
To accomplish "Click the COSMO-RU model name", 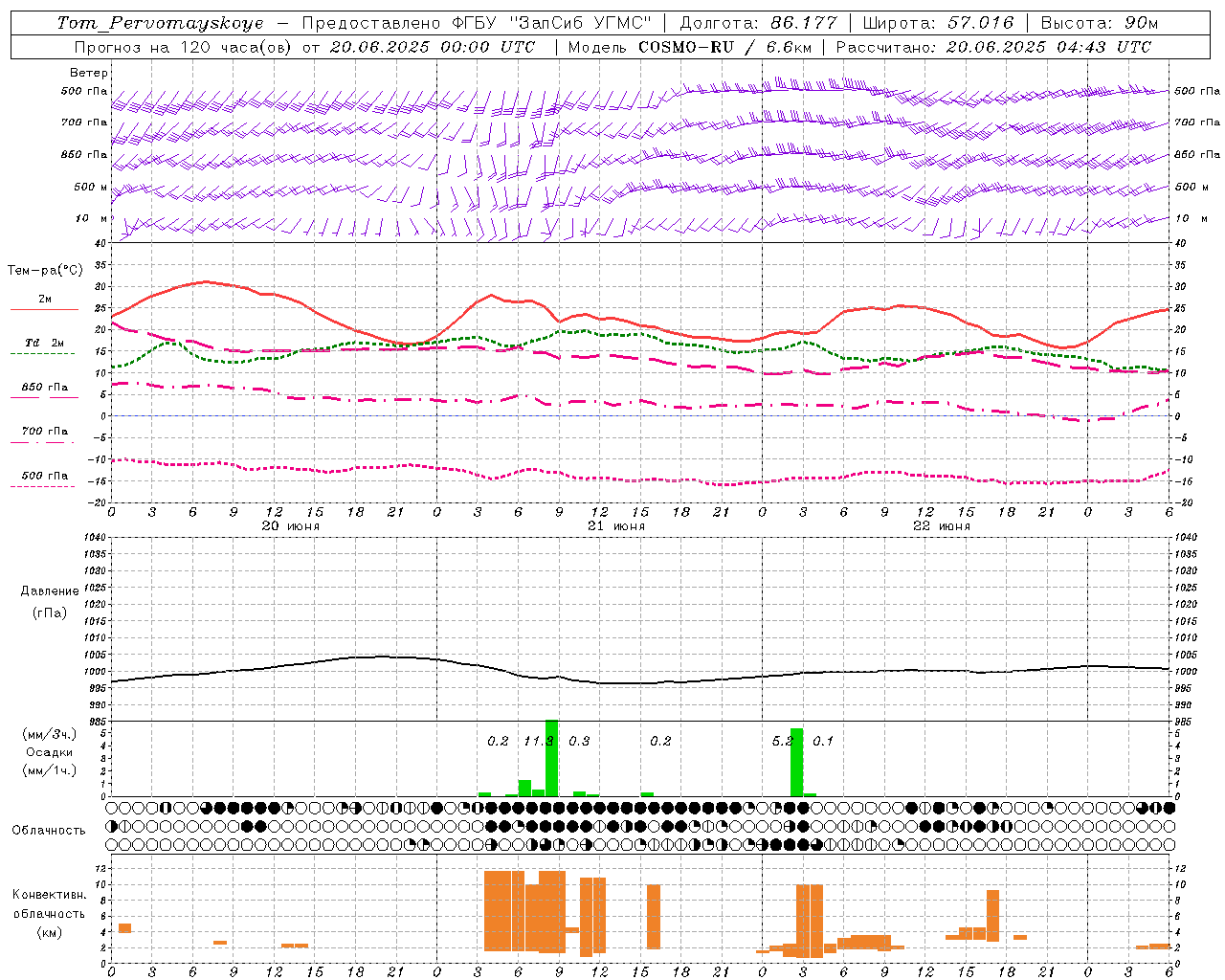I will coord(688,47).
